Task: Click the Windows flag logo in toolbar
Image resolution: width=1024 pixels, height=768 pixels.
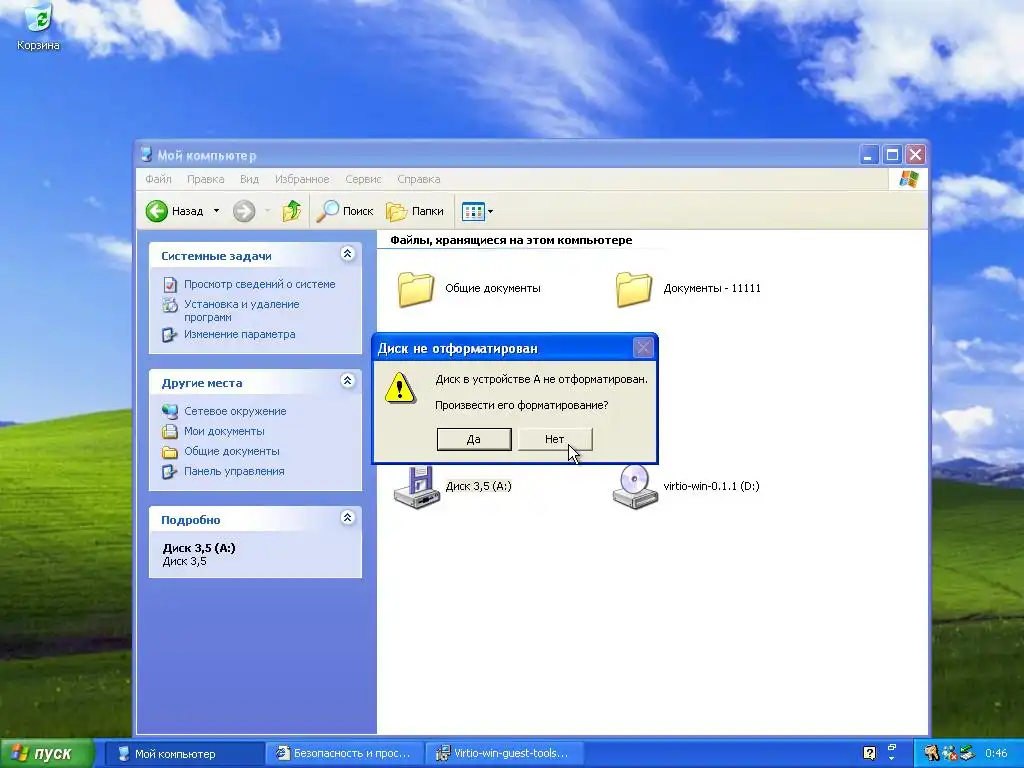Action: (x=908, y=179)
